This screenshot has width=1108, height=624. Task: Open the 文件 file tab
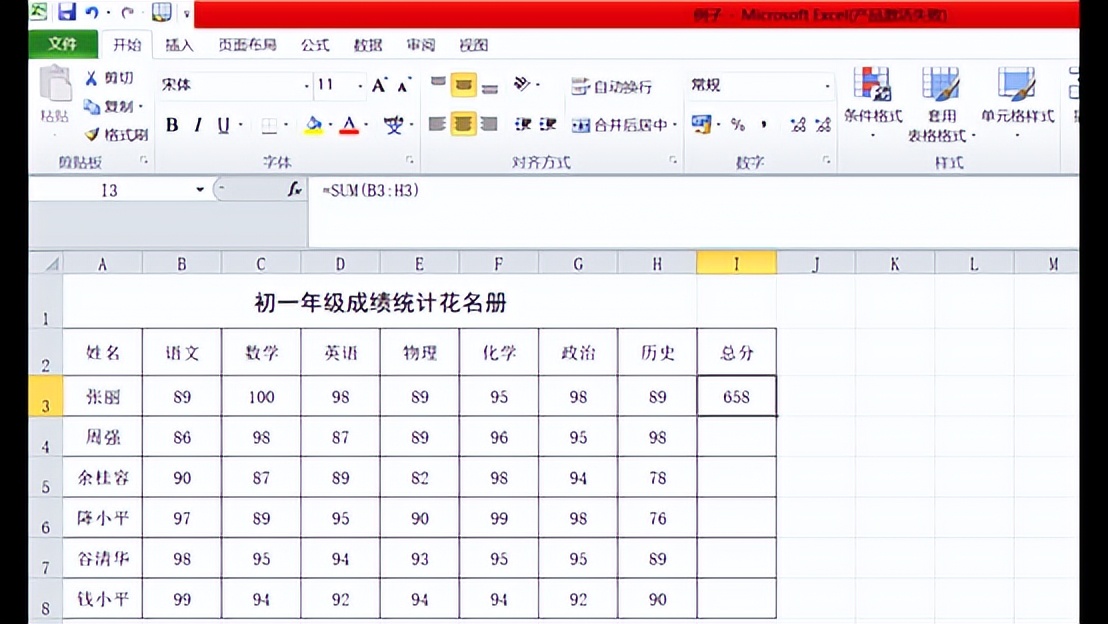coord(63,45)
